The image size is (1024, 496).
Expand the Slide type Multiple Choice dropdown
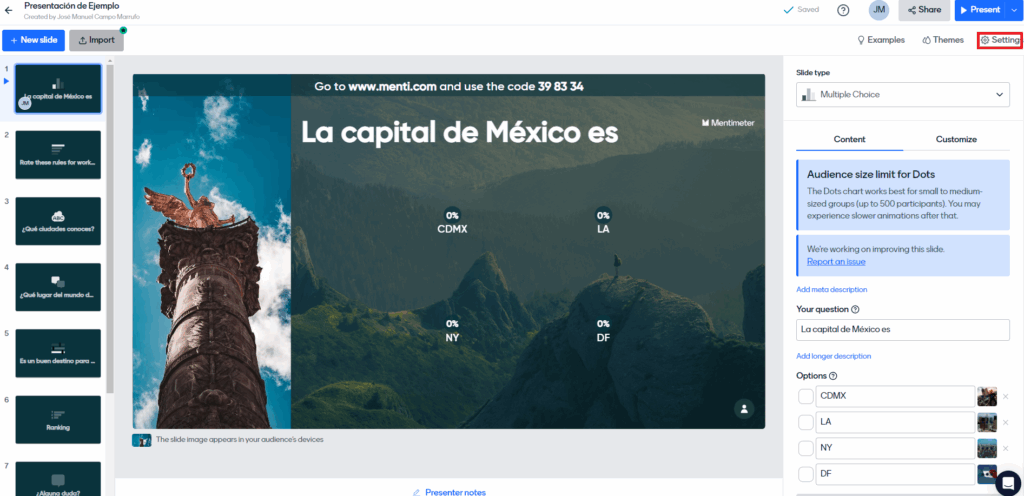(x=903, y=95)
